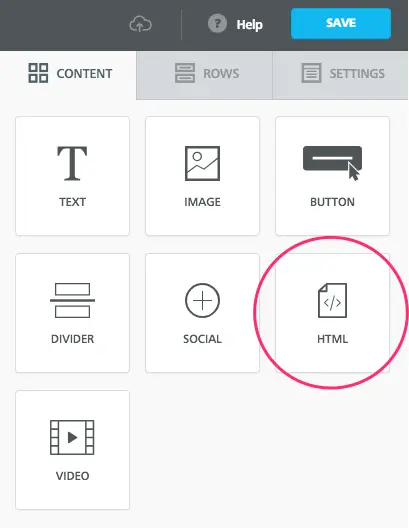Image resolution: width=409 pixels, height=528 pixels.
Task: Select the Text content block icon
Action: (x=72, y=163)
